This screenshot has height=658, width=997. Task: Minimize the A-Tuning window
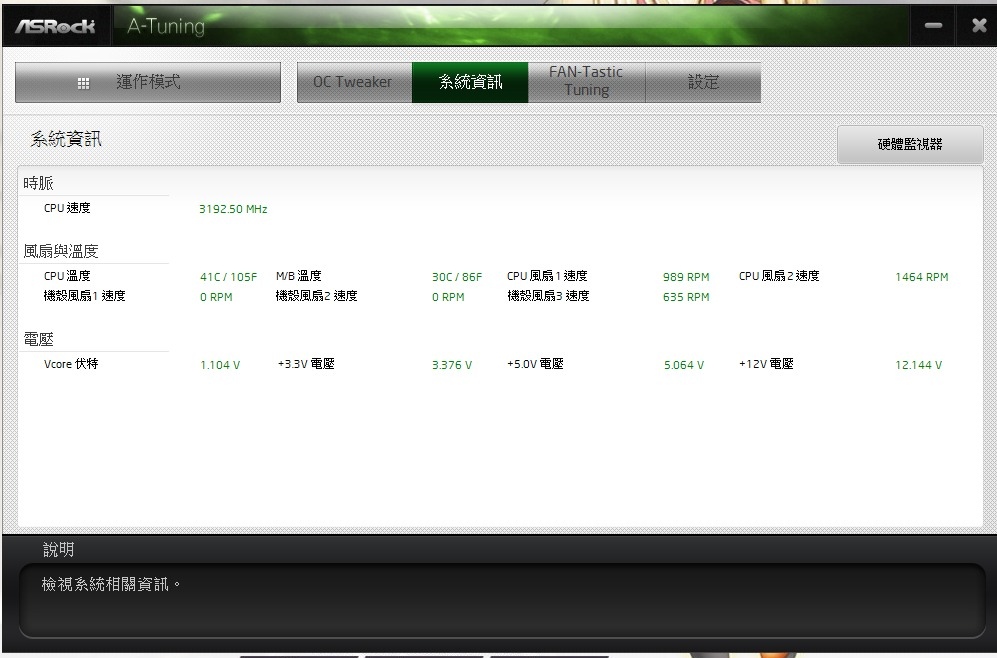(933, 25)
